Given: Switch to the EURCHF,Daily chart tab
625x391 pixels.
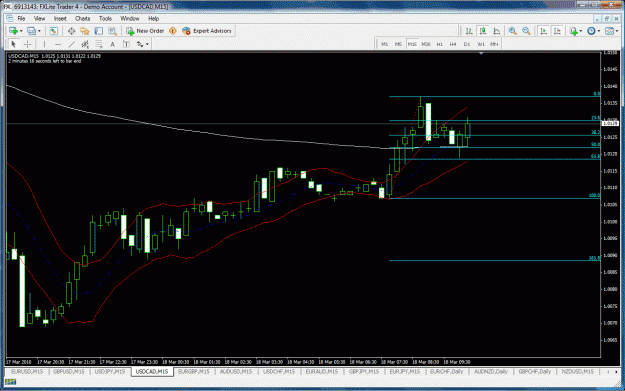Looking at the screenshot, I should 446,371.
